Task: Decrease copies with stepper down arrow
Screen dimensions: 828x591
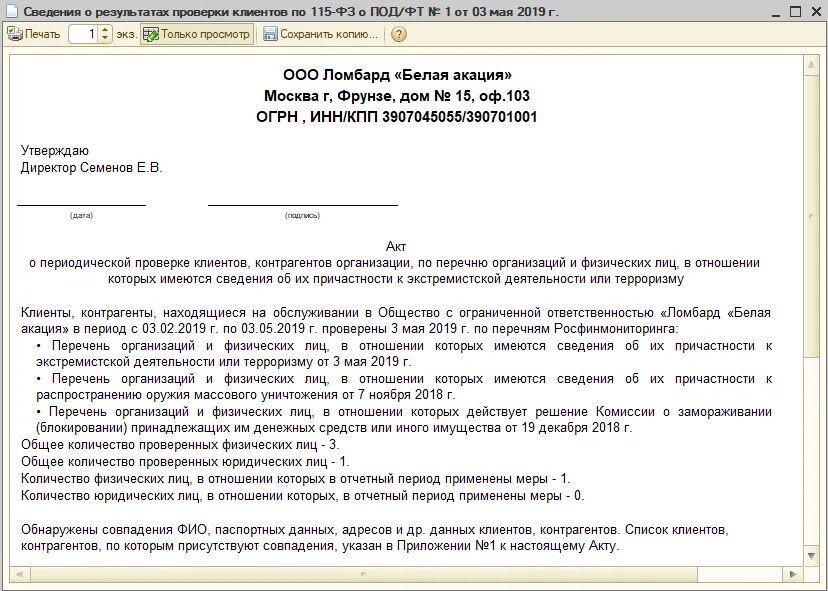Action: tap(105, 39)
